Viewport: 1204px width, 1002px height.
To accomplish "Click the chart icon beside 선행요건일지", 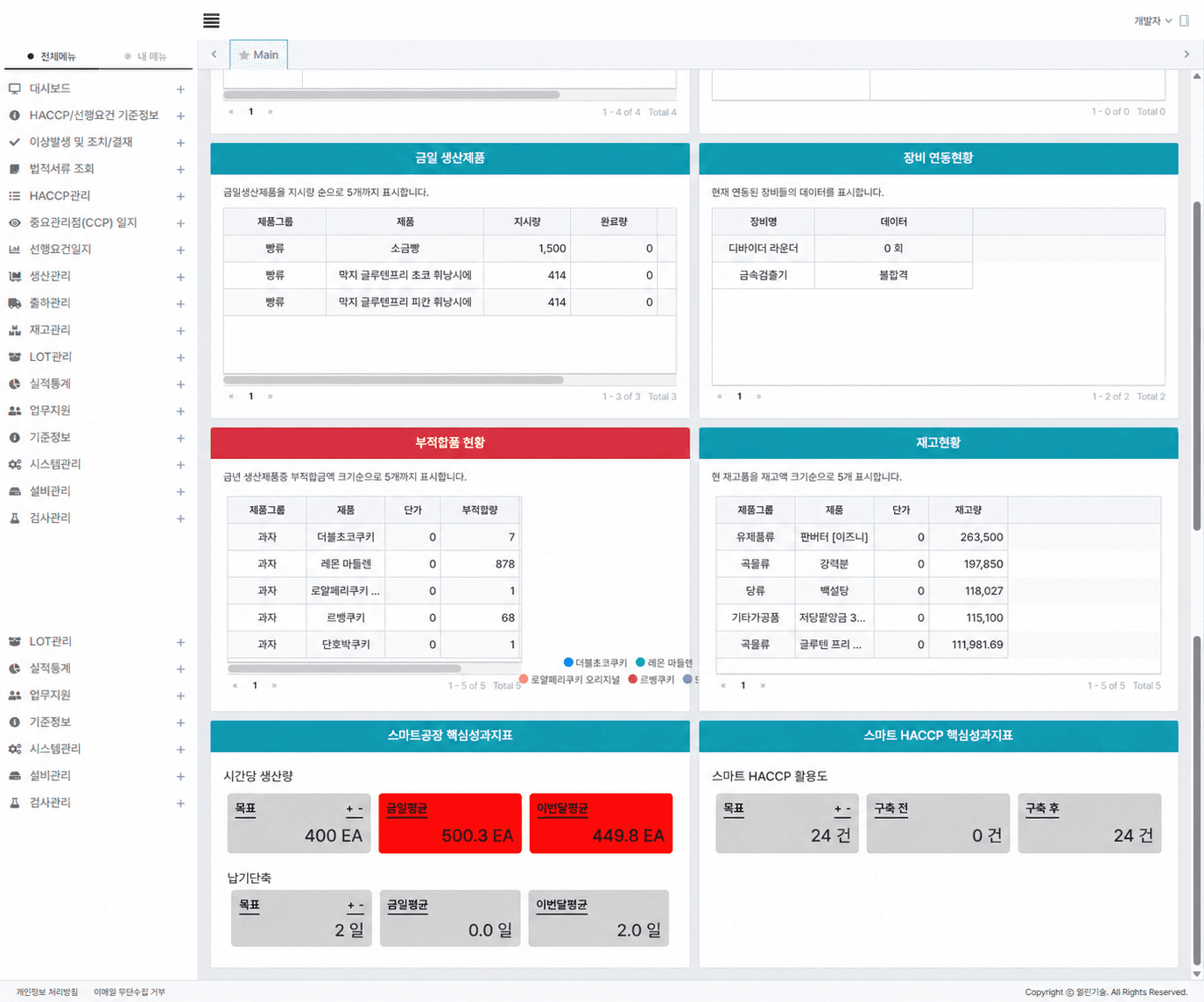I will tap(14, 250).
